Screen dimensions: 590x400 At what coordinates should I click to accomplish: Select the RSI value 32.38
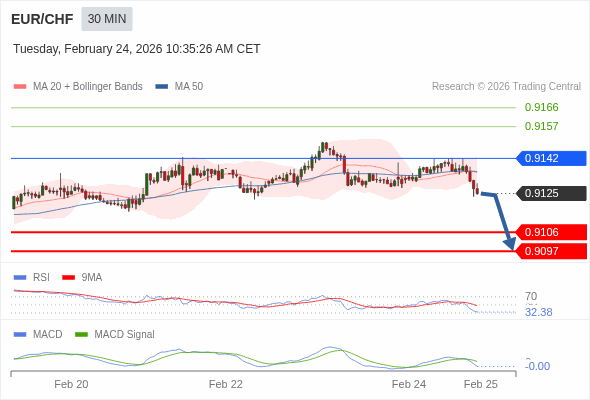(538, 312)
